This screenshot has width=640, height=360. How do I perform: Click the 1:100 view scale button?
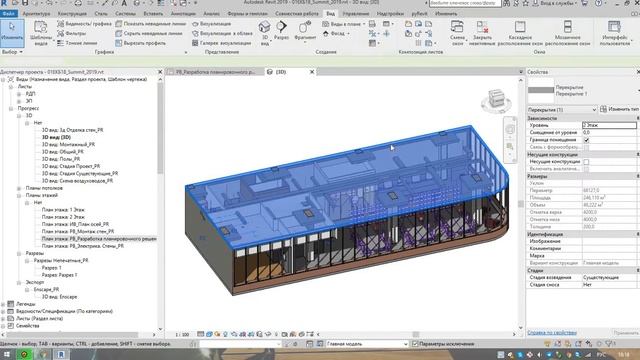(x=182, y=334)
